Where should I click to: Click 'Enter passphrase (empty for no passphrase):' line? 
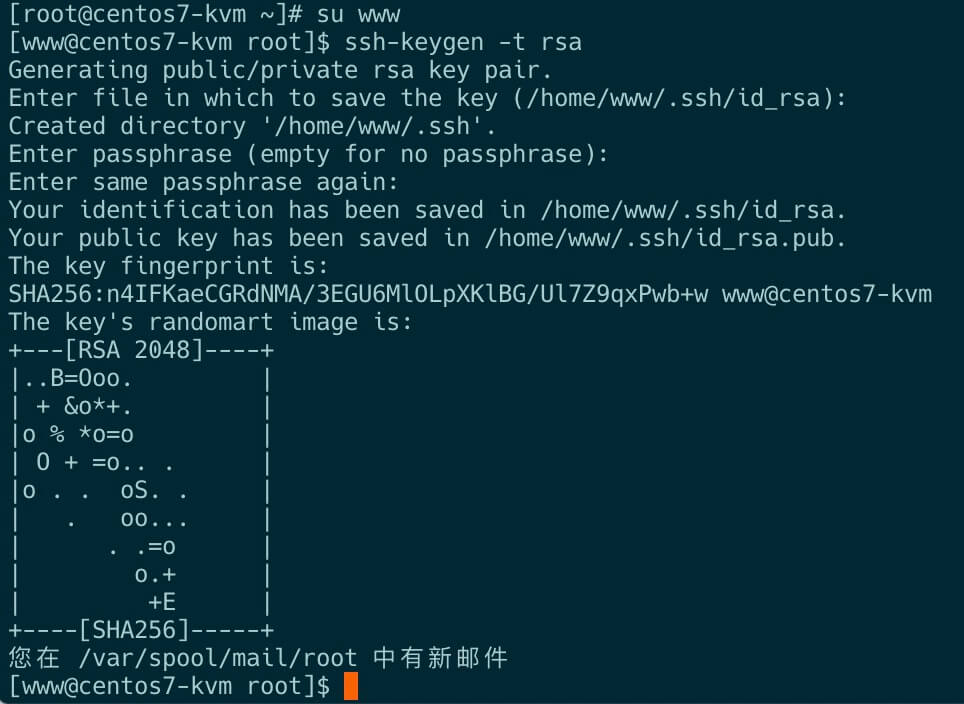click(x=309, y=154)
